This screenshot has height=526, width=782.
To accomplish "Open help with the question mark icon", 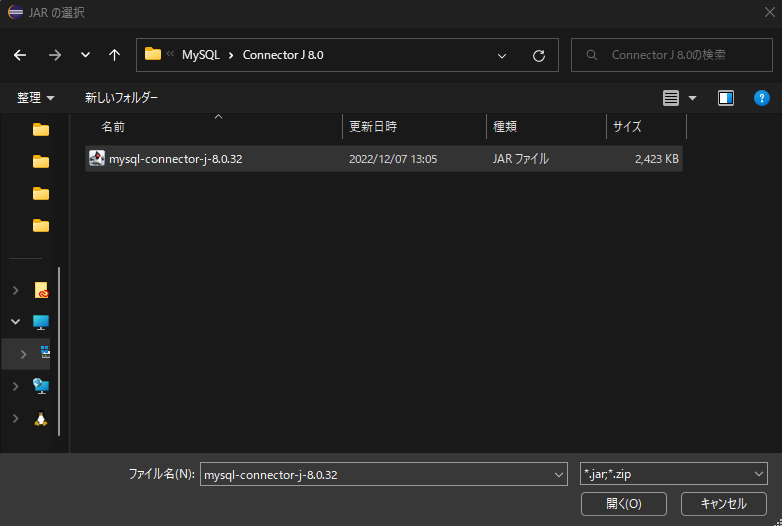I will coord(762,98).
